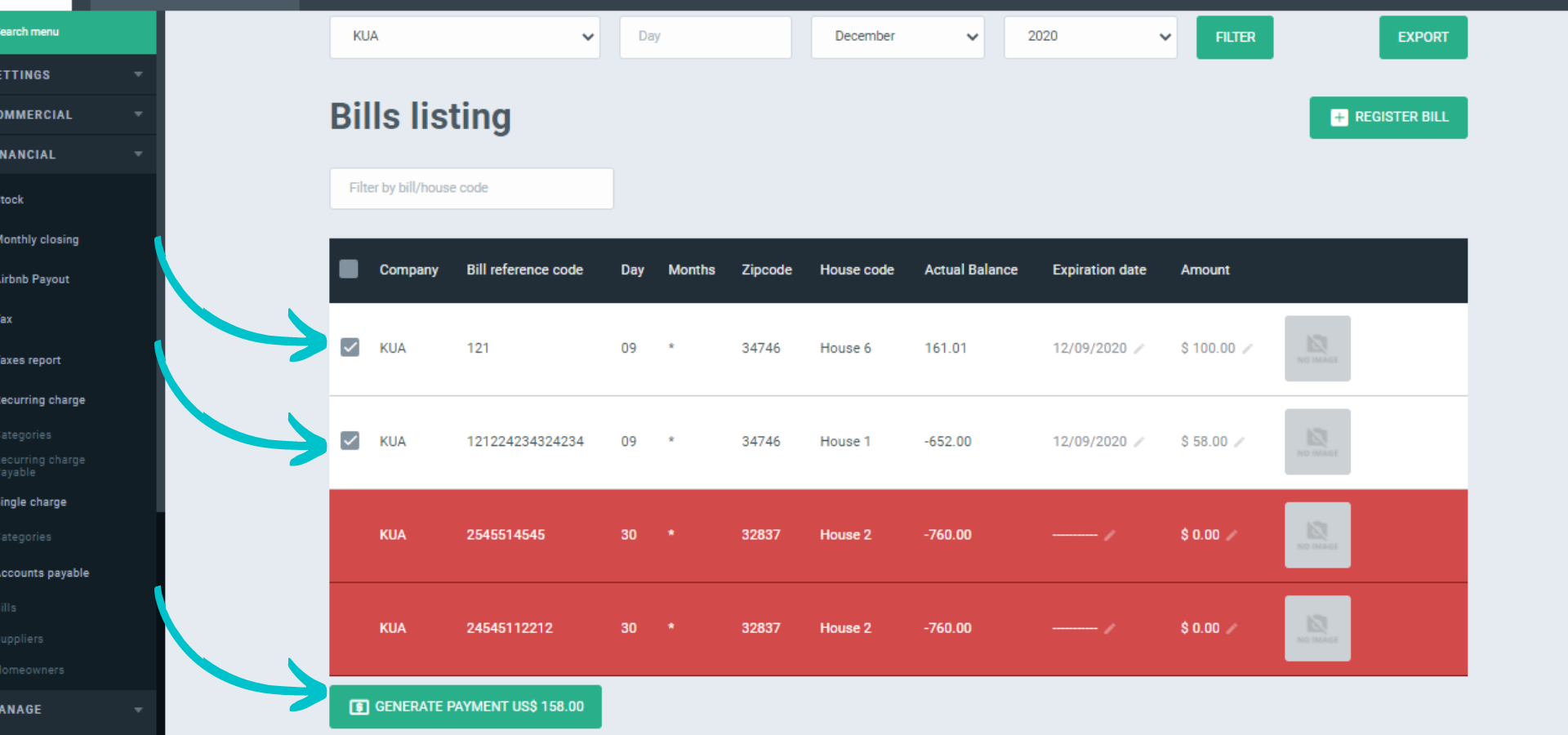
Task: Open the December month dropdown
Action: tap(897, 37)
